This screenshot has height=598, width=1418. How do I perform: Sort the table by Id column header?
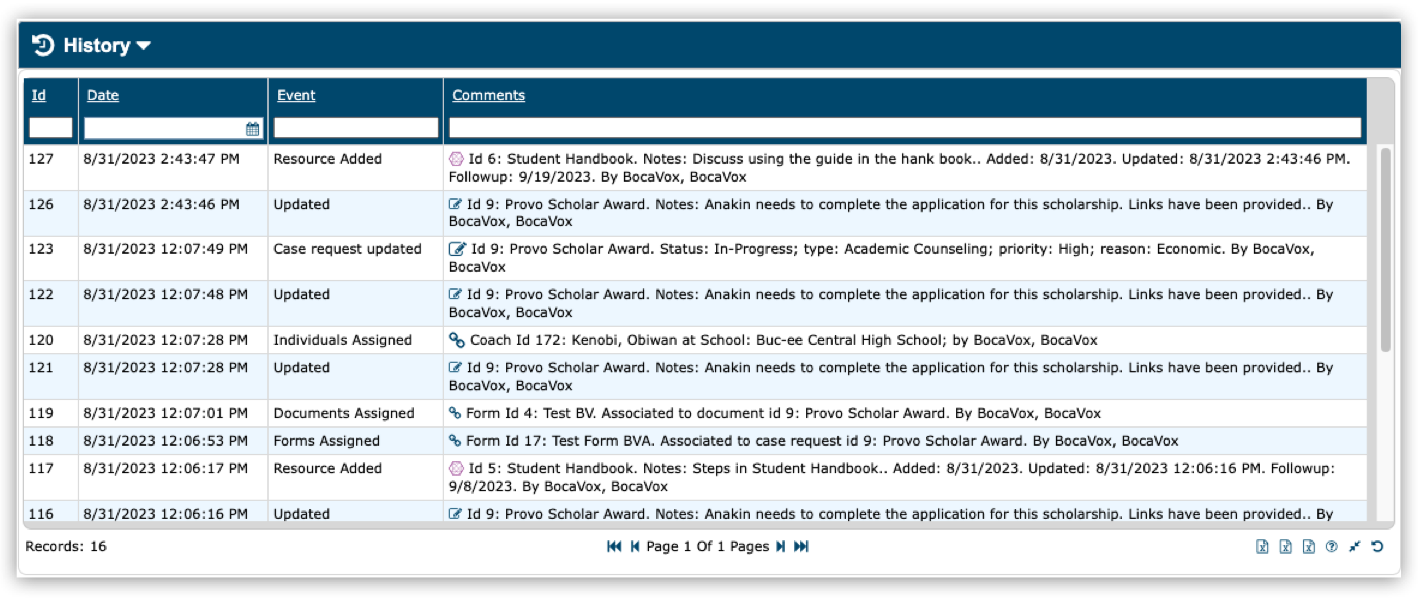tap(38, 95)
